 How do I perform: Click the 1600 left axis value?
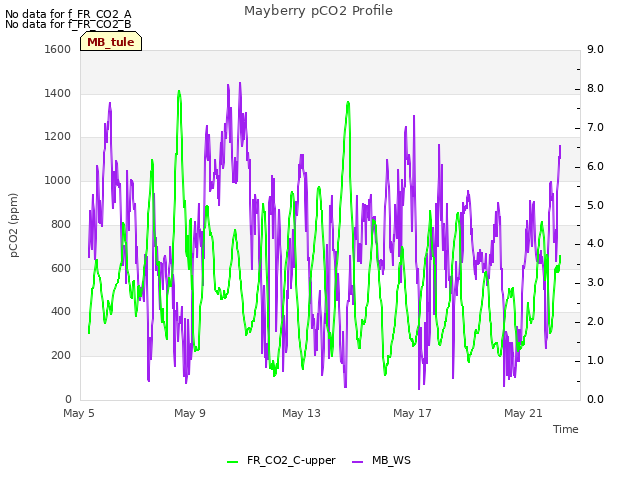point(58,49)
